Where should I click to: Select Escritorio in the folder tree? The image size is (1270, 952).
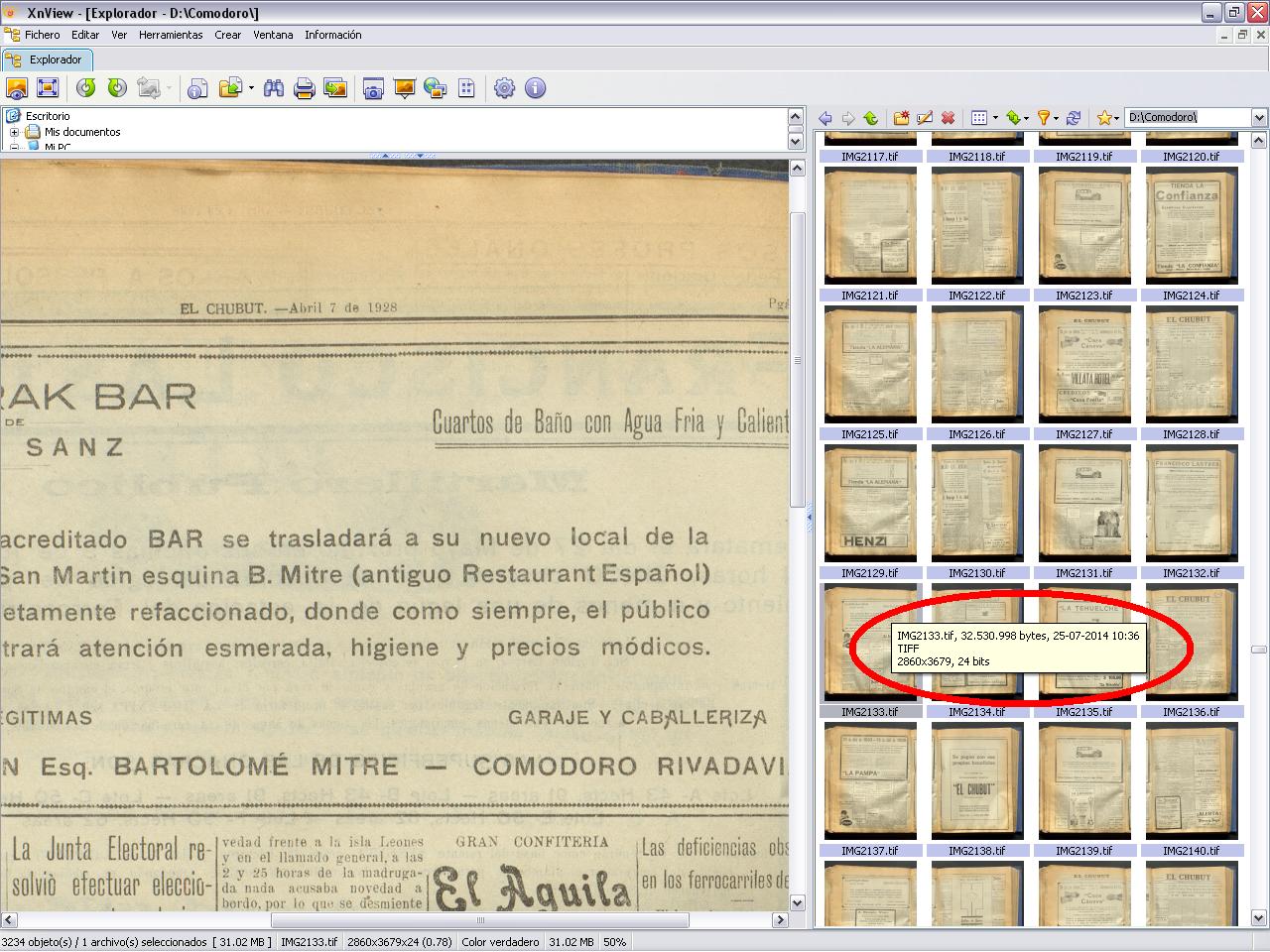pyautogui.click(x=48, y=116)
